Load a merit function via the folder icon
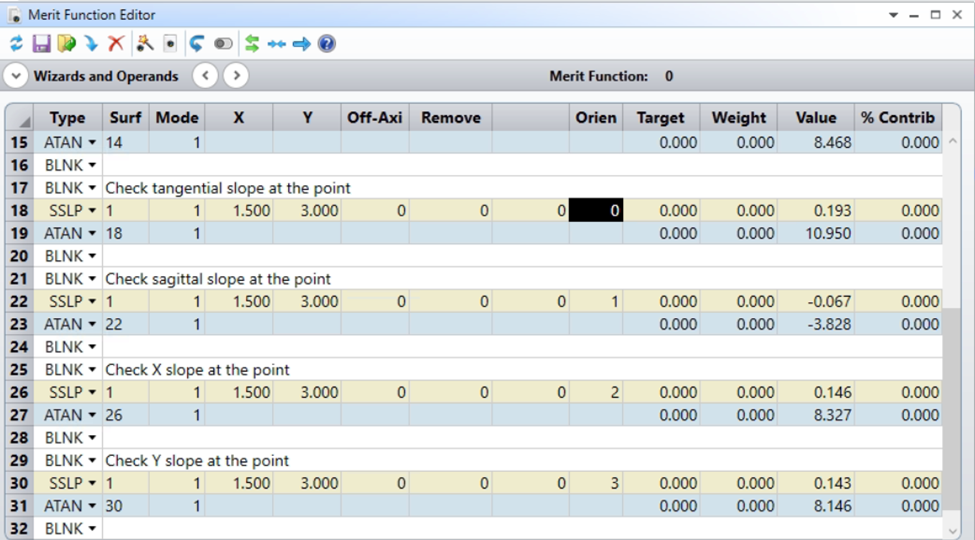The image size is (975, 540). click(66, 44)
